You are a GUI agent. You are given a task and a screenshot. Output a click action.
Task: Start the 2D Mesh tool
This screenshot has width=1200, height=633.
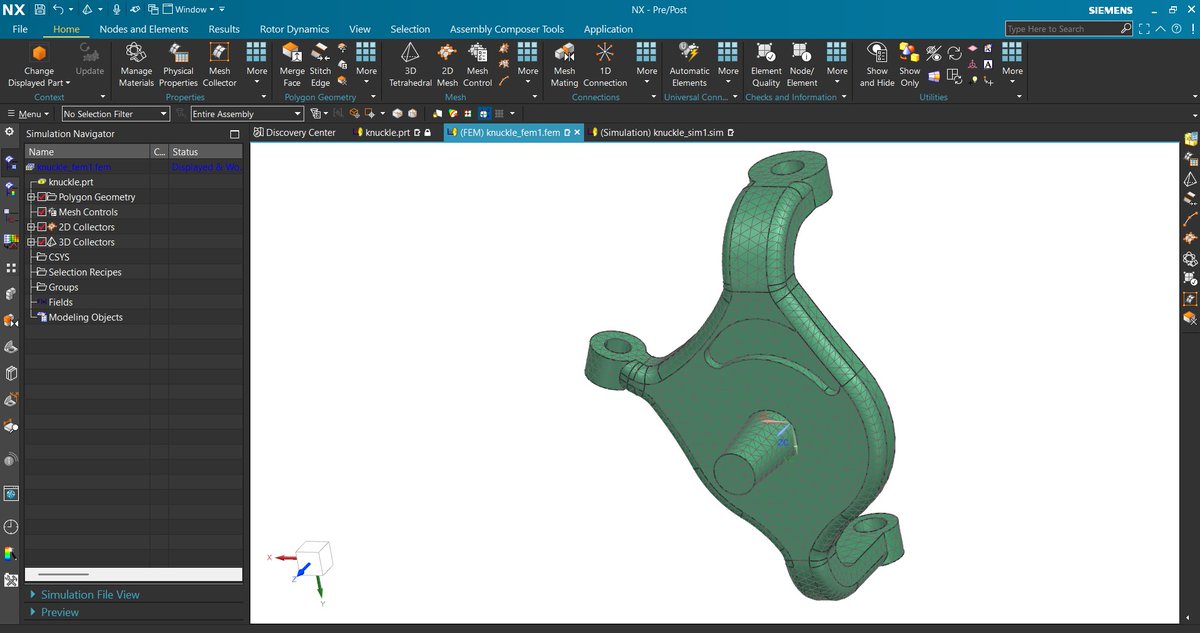pyautogui.click(x=447, y=65)
